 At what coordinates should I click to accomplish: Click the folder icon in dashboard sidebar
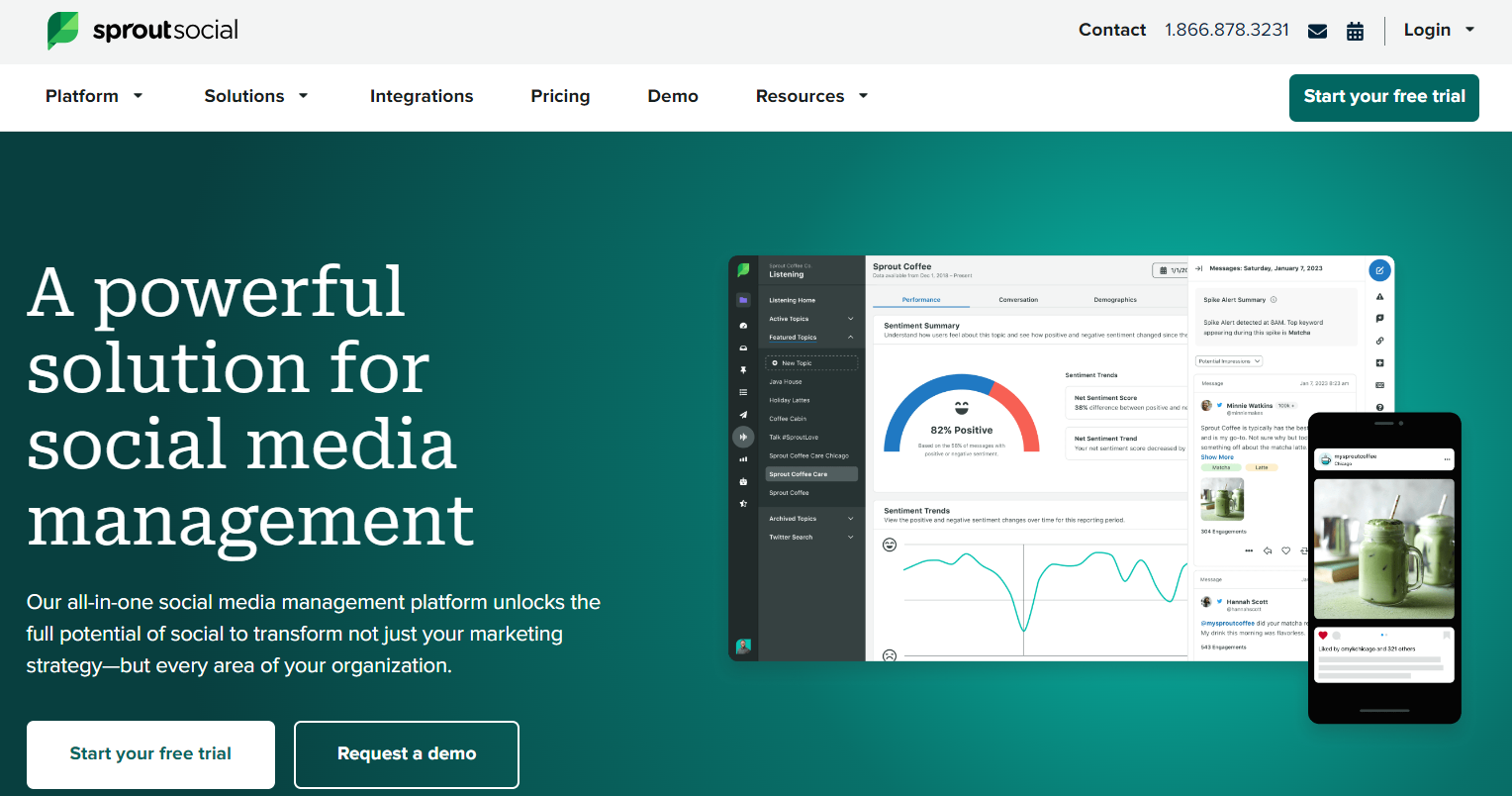[x=743, y=300]
